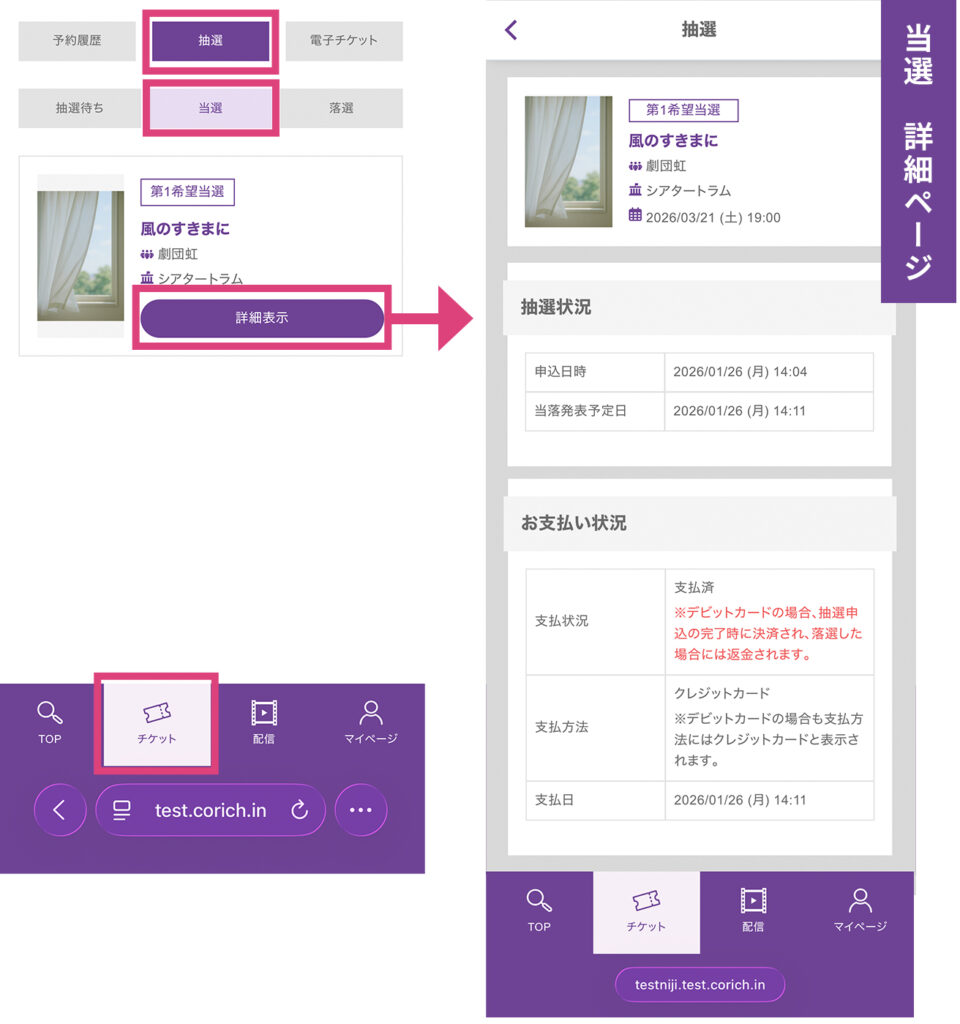Show the 抽選待ち filter list
Screen dimensions: 960x1024
point(78,108)
